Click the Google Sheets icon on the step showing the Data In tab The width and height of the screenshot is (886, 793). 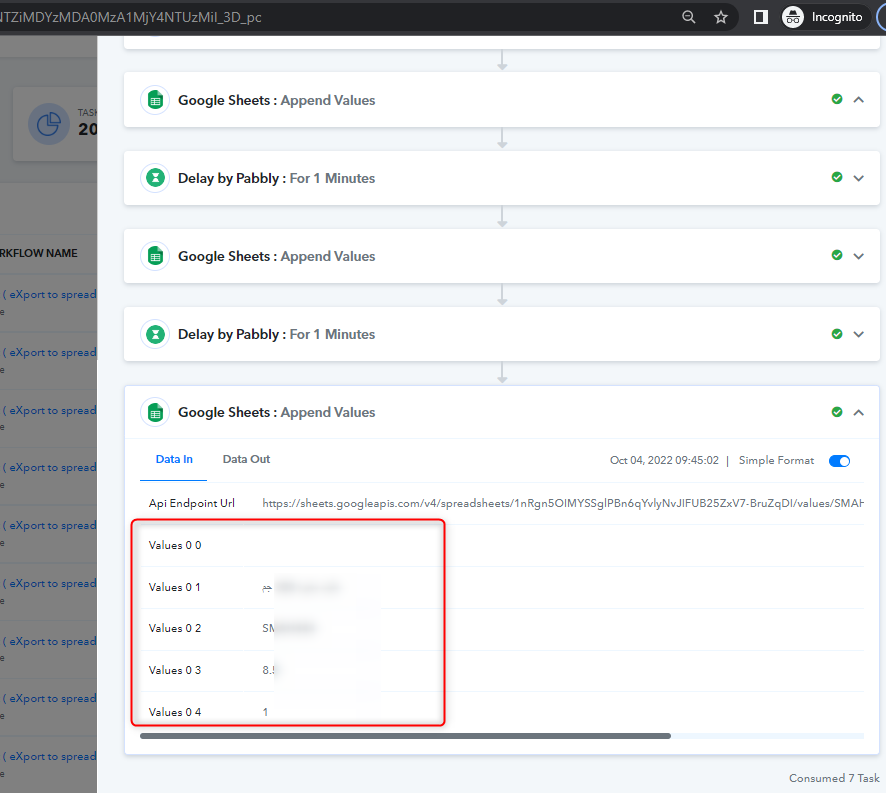tap(155, 412)
